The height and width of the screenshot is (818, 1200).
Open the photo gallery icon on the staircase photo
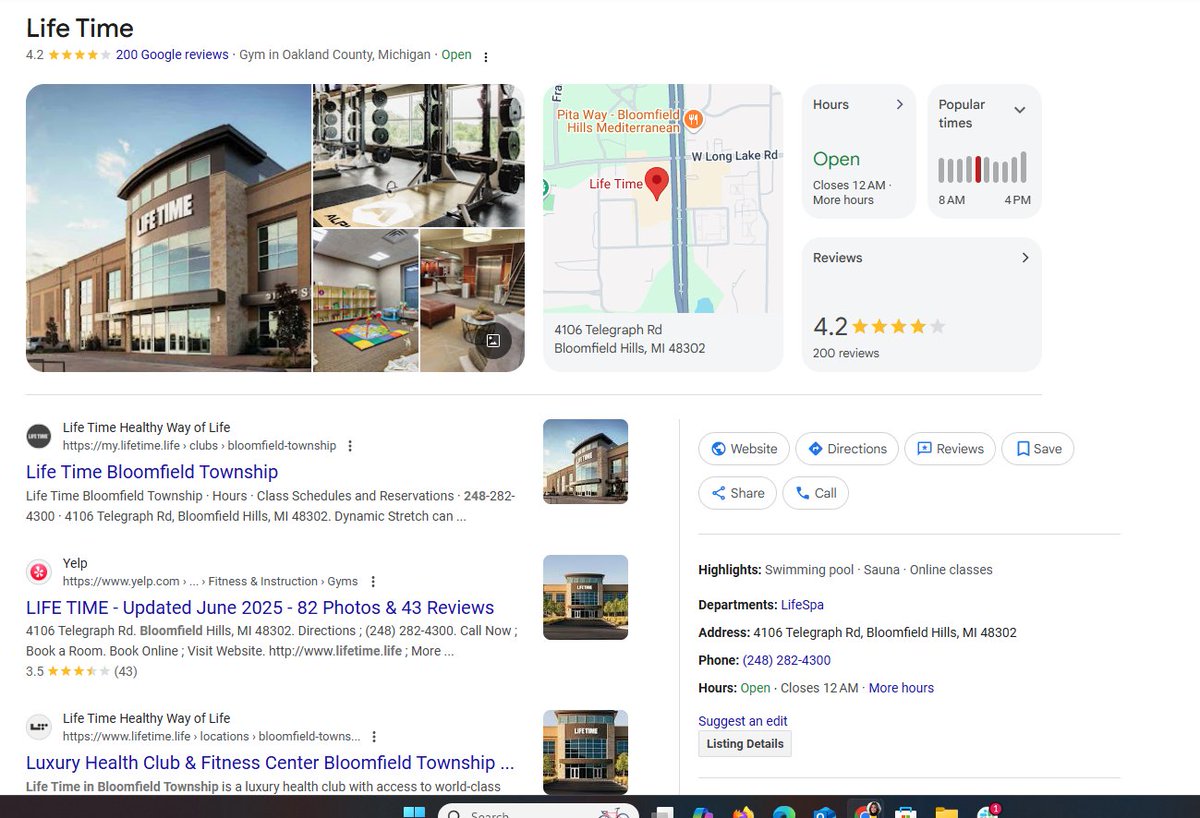tap(492, 340)
